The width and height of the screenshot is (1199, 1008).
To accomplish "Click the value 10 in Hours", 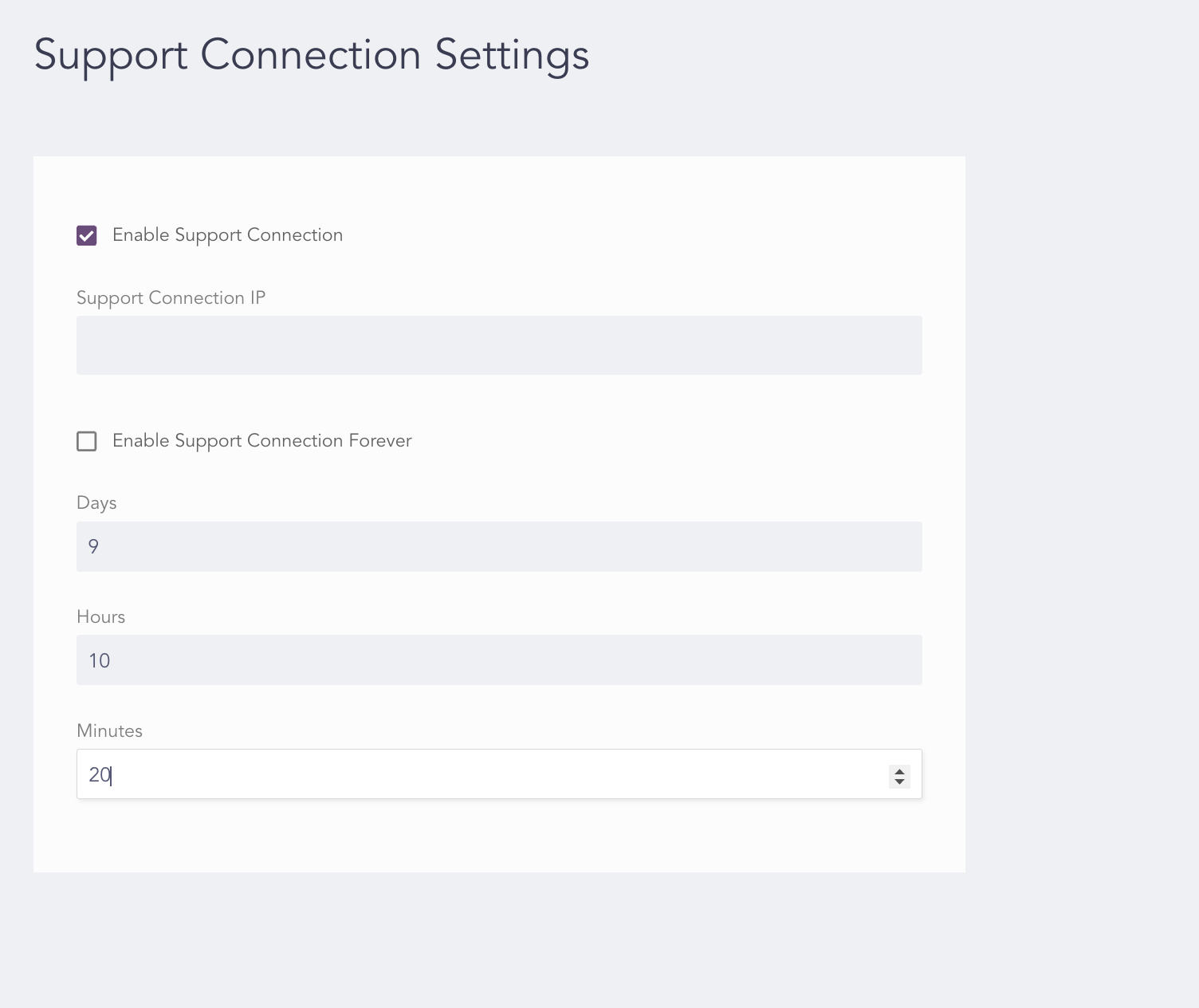I will (99, 660).
